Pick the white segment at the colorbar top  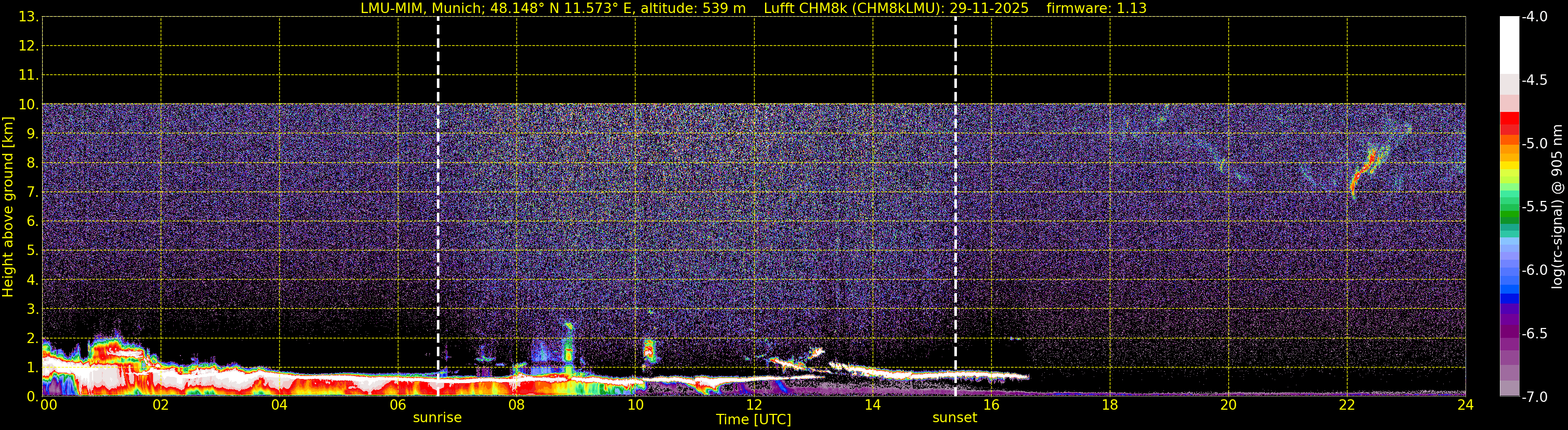click(1510, 46)
